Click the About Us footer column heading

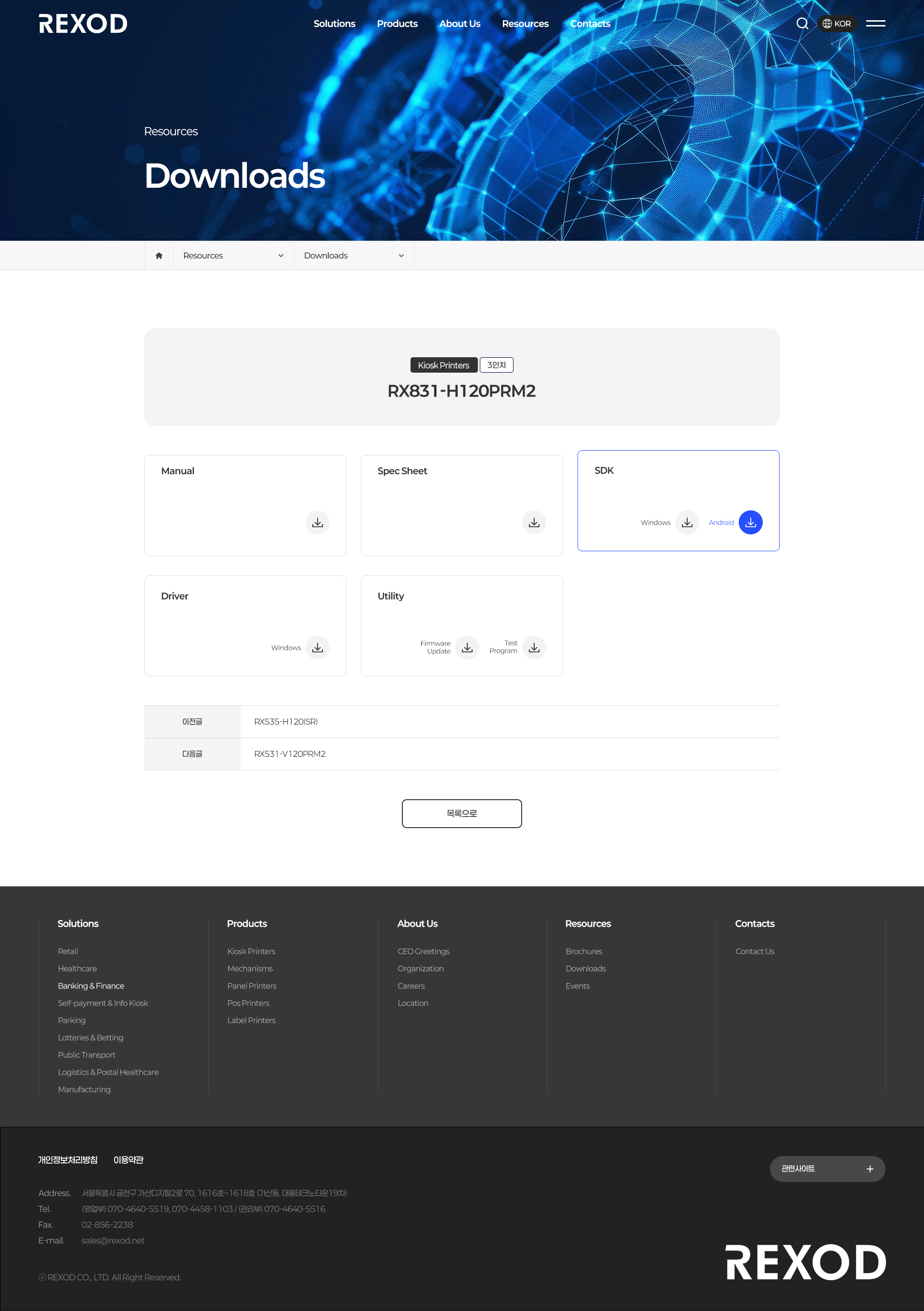pos(418,923)
